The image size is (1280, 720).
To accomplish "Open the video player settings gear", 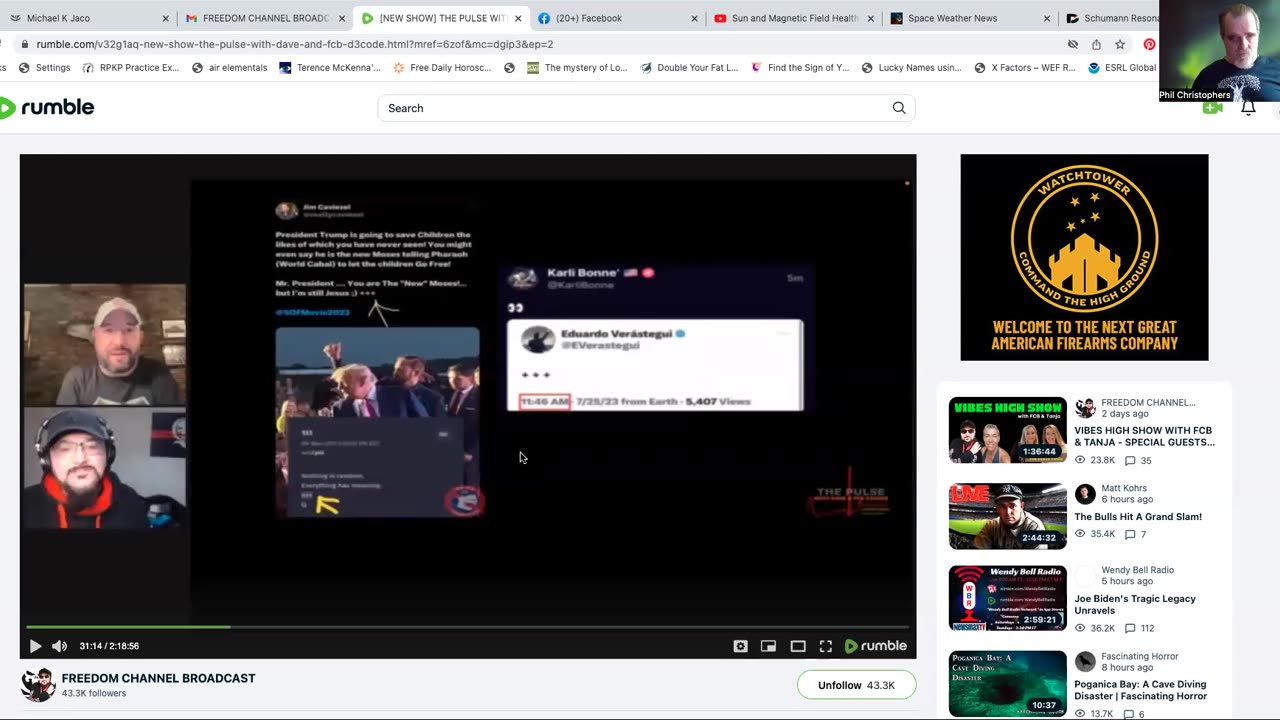I will pyautogui.click(x=740, y=646).
